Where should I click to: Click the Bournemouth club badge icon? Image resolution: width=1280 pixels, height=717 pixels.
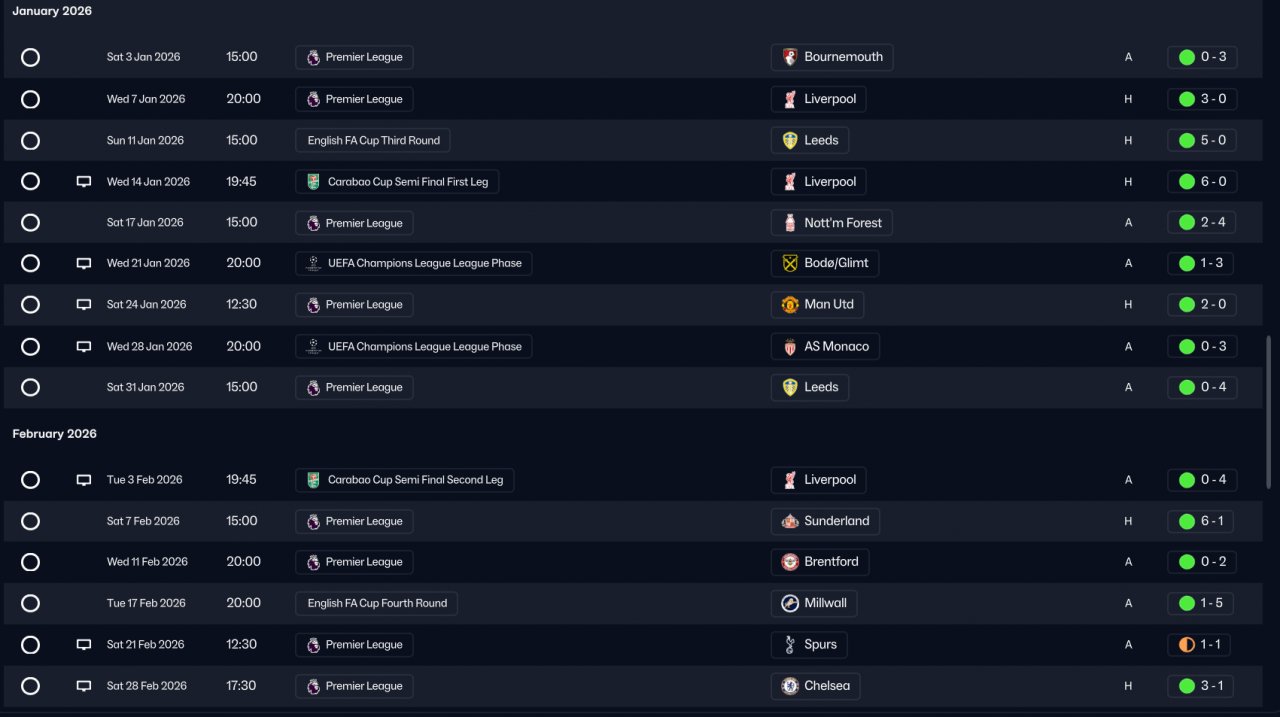(x=790, y=57)
